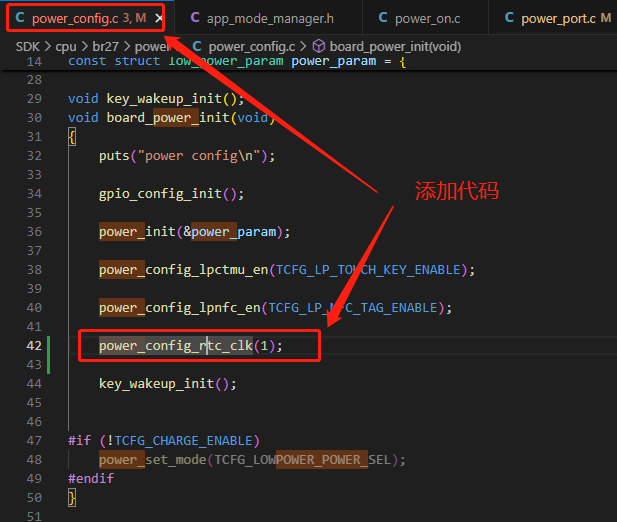Image resolution: width=617 pixels, height=522 pixels.
Task: Click line number 42 in the gutter
Action: [x=34, y=346]
